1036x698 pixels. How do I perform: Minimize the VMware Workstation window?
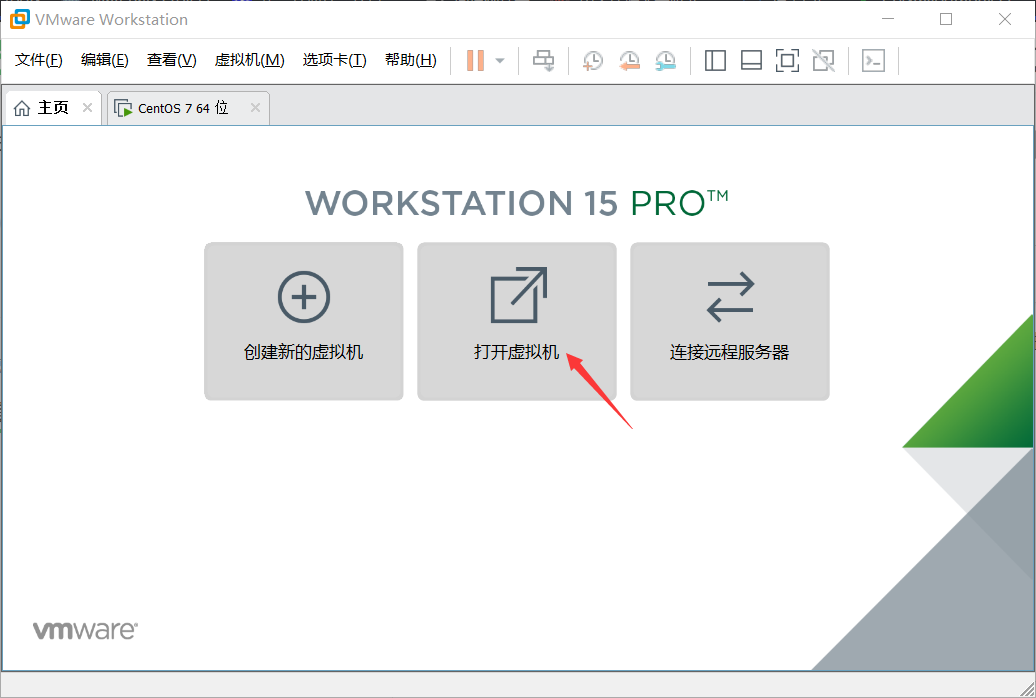[x=888, y=19]
